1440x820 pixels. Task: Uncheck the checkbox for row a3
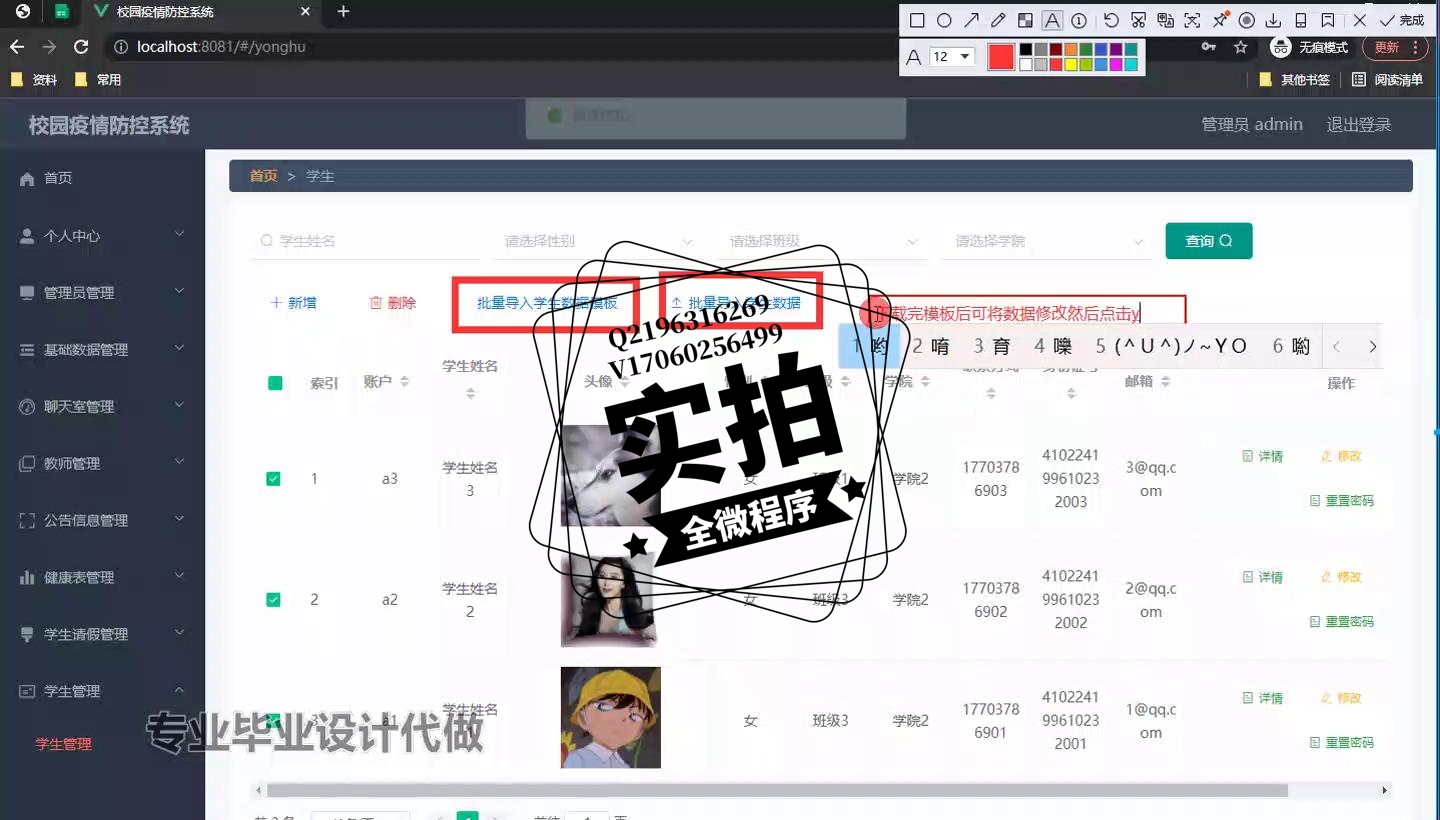[273, 479]
